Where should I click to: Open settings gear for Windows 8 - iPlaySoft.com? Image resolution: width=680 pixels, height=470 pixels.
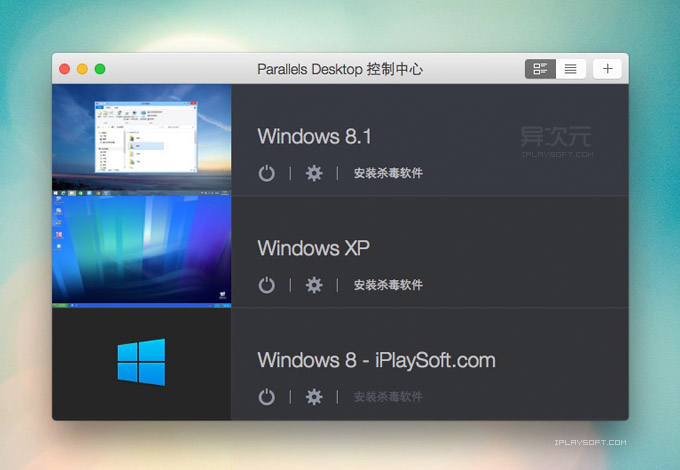pyautogui.click(x=314, y=397)
